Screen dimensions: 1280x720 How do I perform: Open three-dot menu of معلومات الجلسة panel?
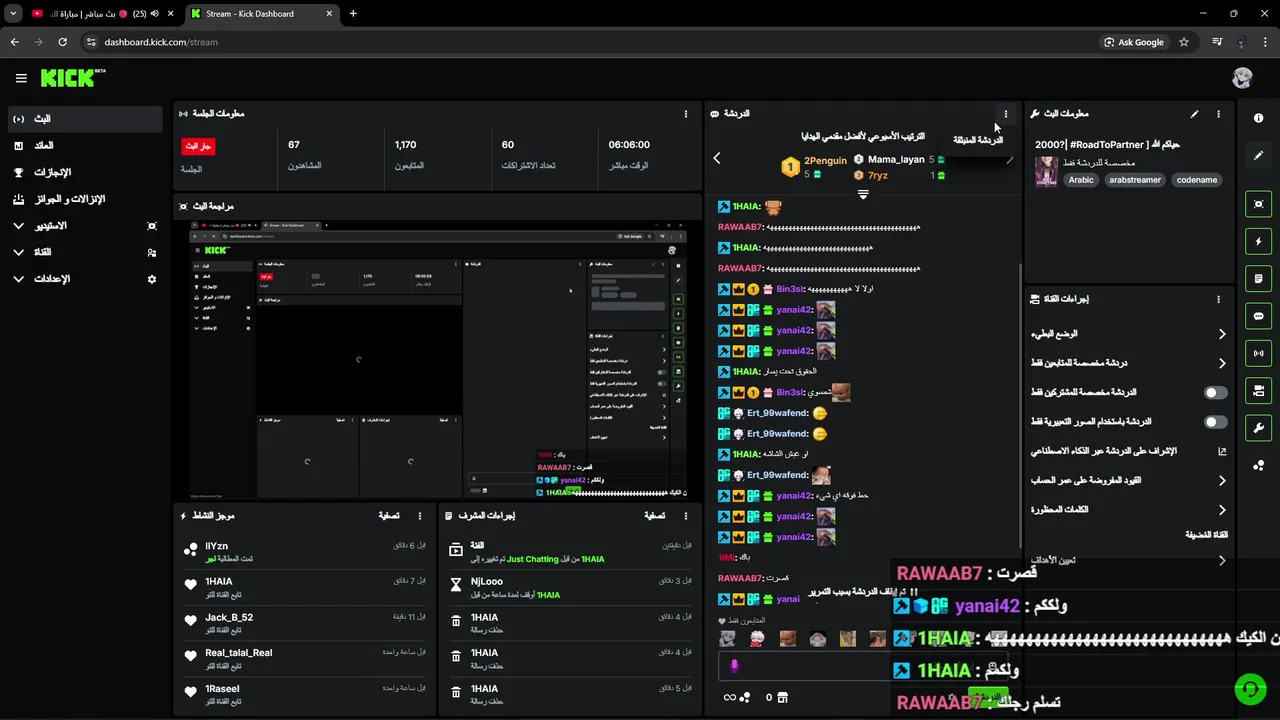(686, 114)
